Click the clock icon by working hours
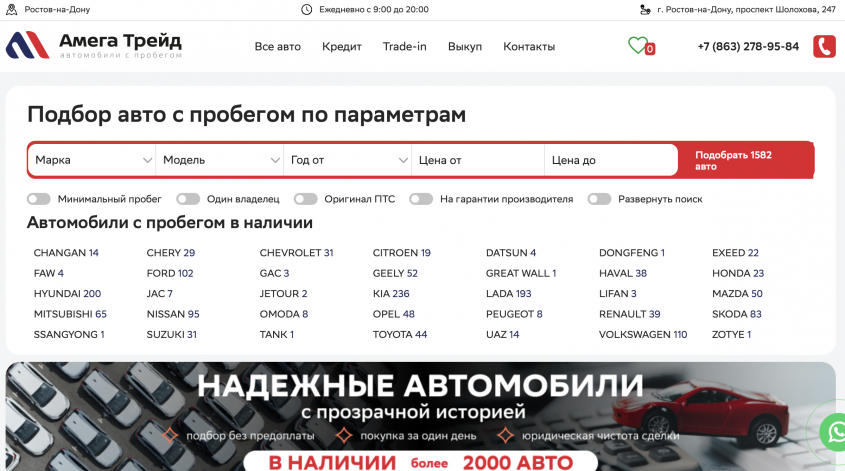 tap(307, 9)
